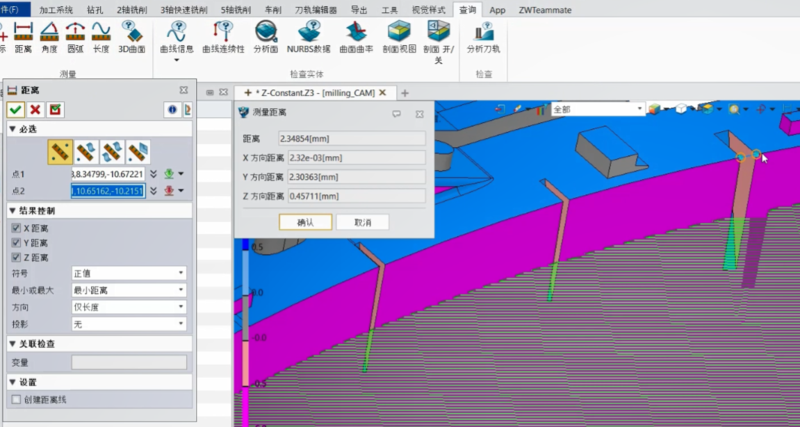
Task: Collapse the 结果控制 section
Action: click(12, 211)
